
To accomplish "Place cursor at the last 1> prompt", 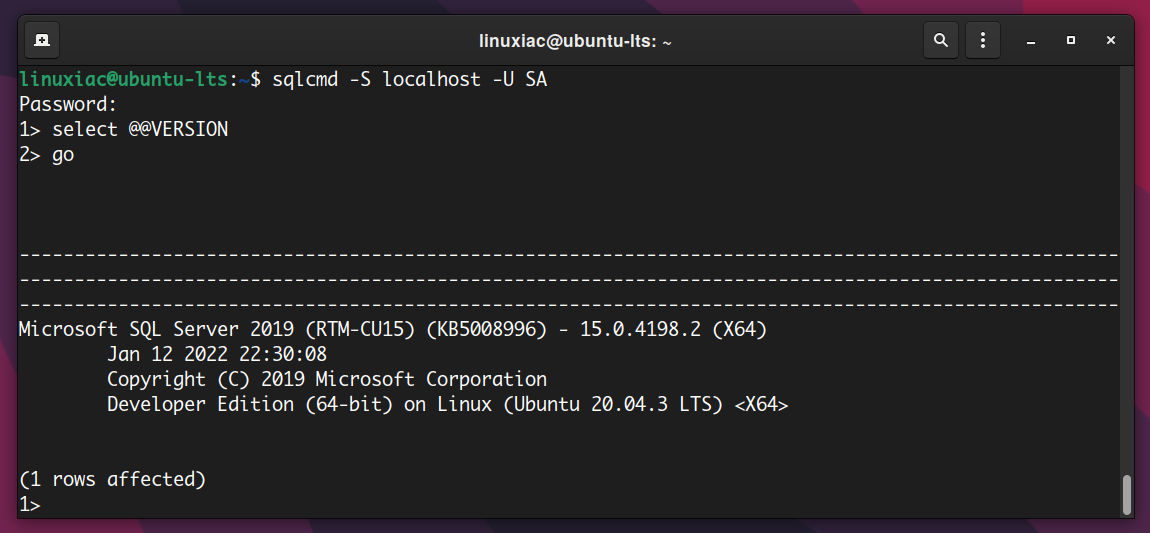I will tap(30, 504).
